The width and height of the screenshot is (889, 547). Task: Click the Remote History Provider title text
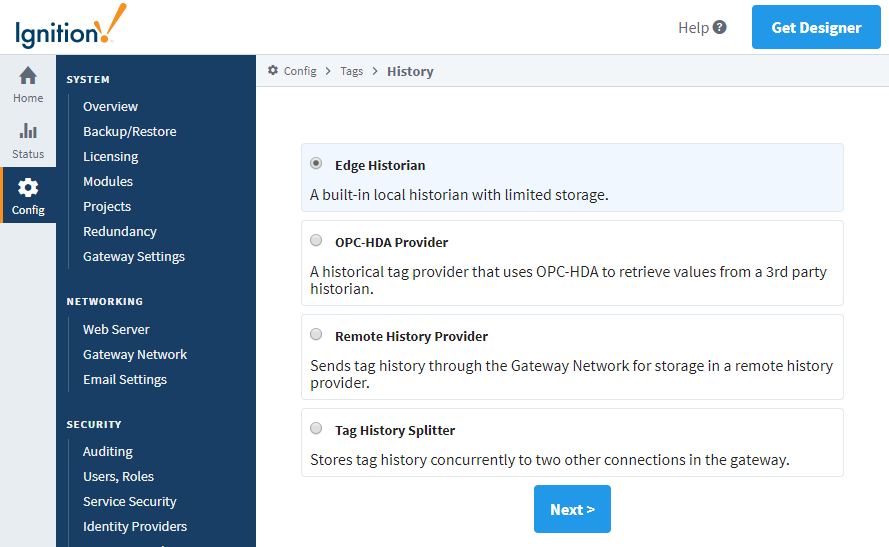(411, 337)
